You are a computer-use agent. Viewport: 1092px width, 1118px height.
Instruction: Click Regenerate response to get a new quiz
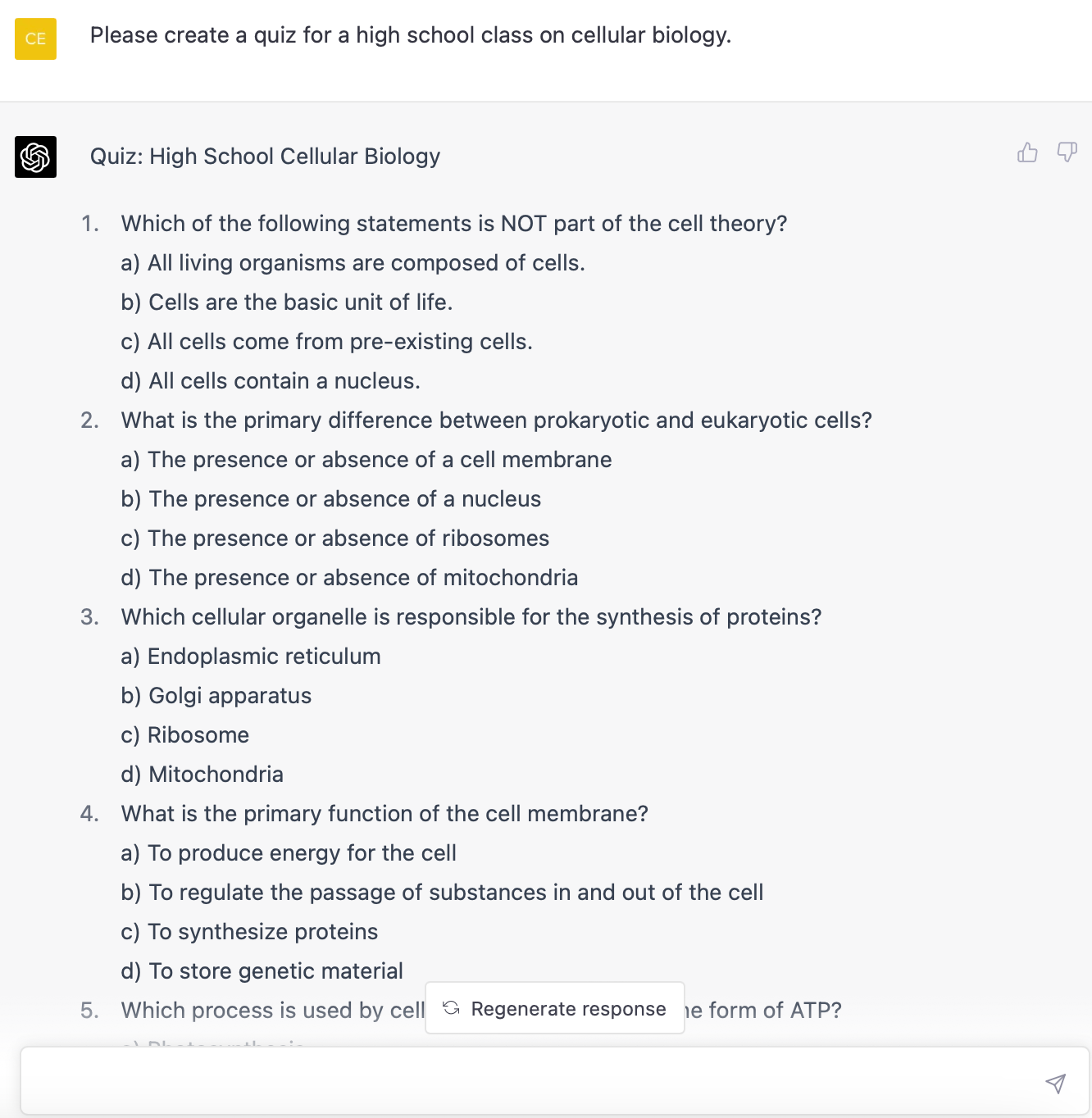click(554, 1008)
